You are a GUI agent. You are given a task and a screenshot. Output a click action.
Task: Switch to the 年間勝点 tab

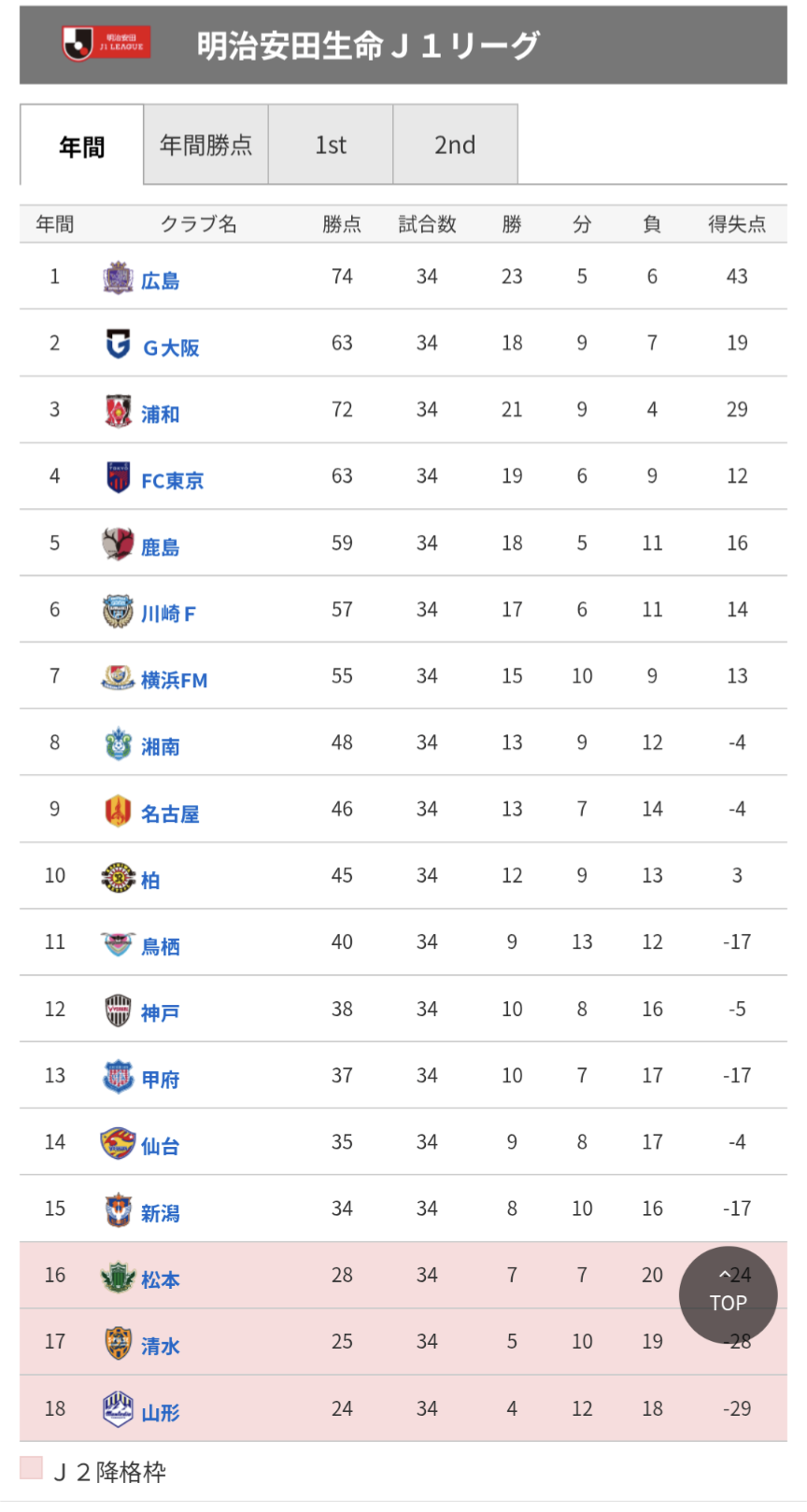click(x=205, y=145)
